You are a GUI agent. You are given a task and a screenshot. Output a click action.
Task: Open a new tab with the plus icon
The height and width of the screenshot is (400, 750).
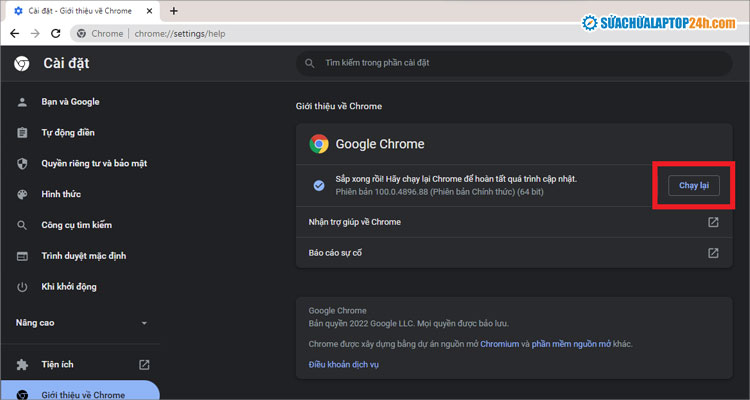pos(173,11)
